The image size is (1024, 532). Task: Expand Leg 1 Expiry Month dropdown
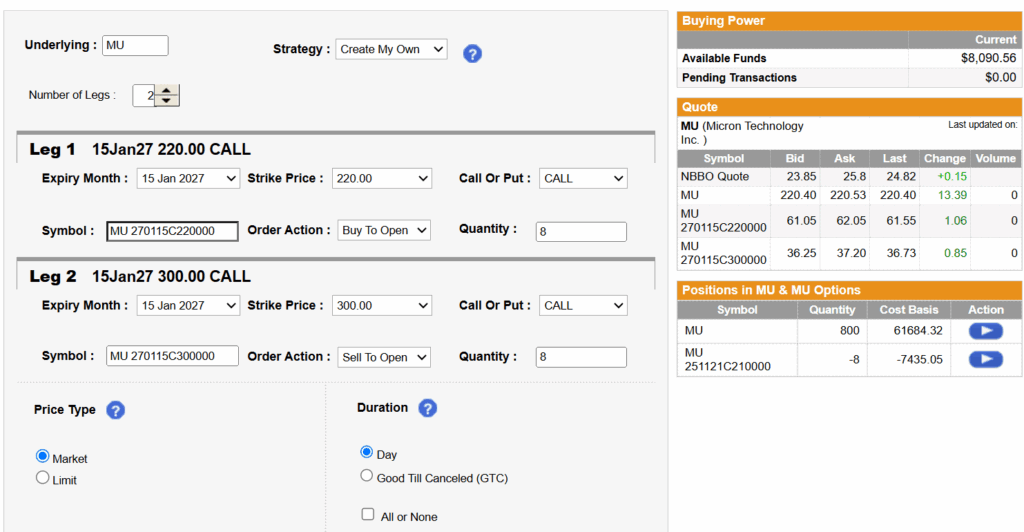pyautogui.click(x=188, y=179)
